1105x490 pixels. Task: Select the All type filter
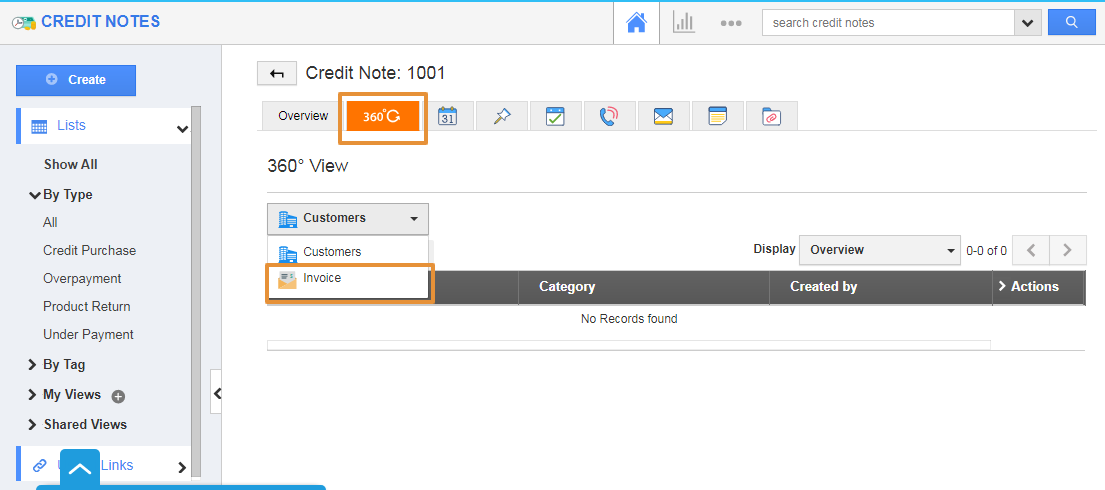50,223
